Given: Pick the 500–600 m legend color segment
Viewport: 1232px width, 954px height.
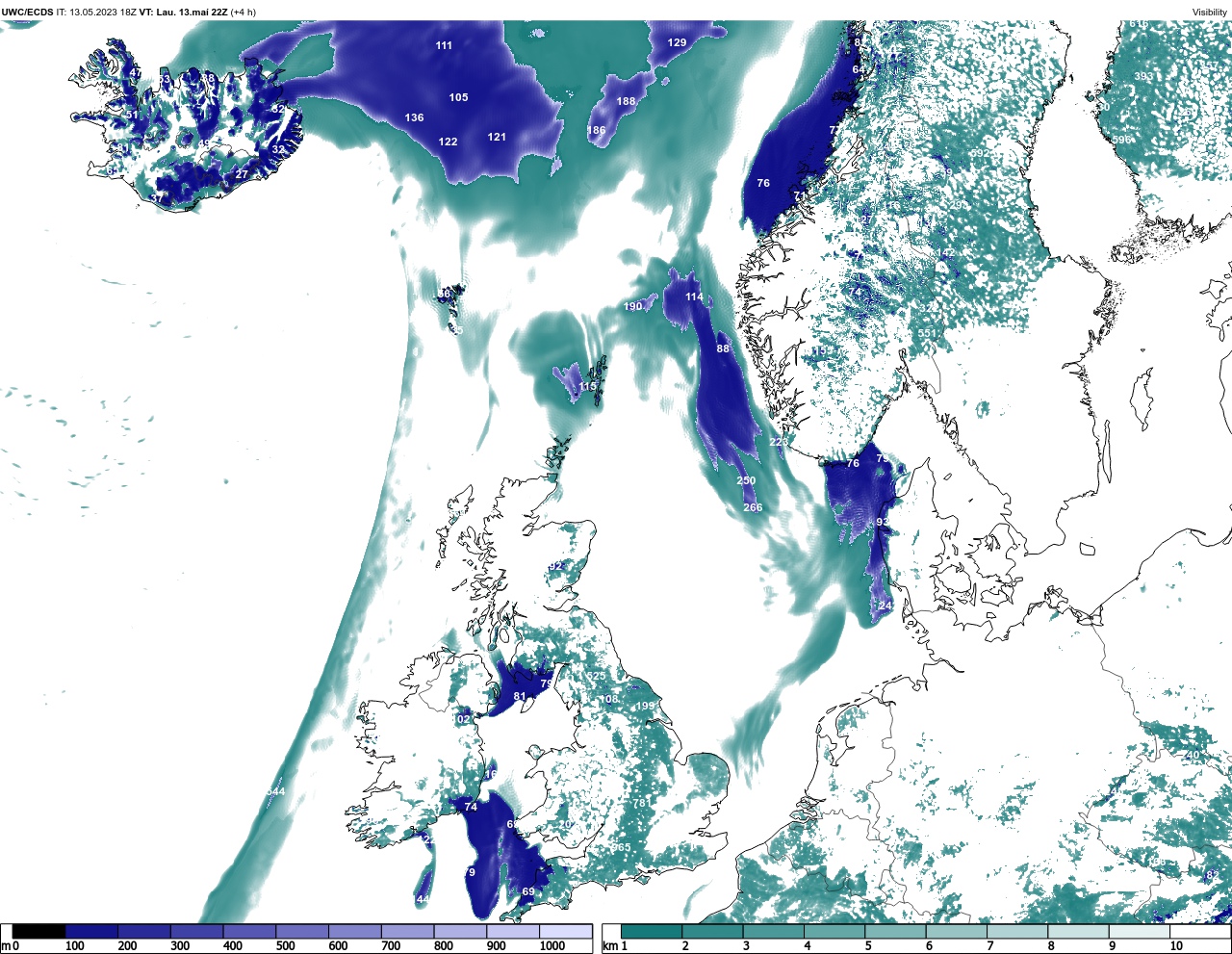Looking at the screenshot, I should 302,932.
